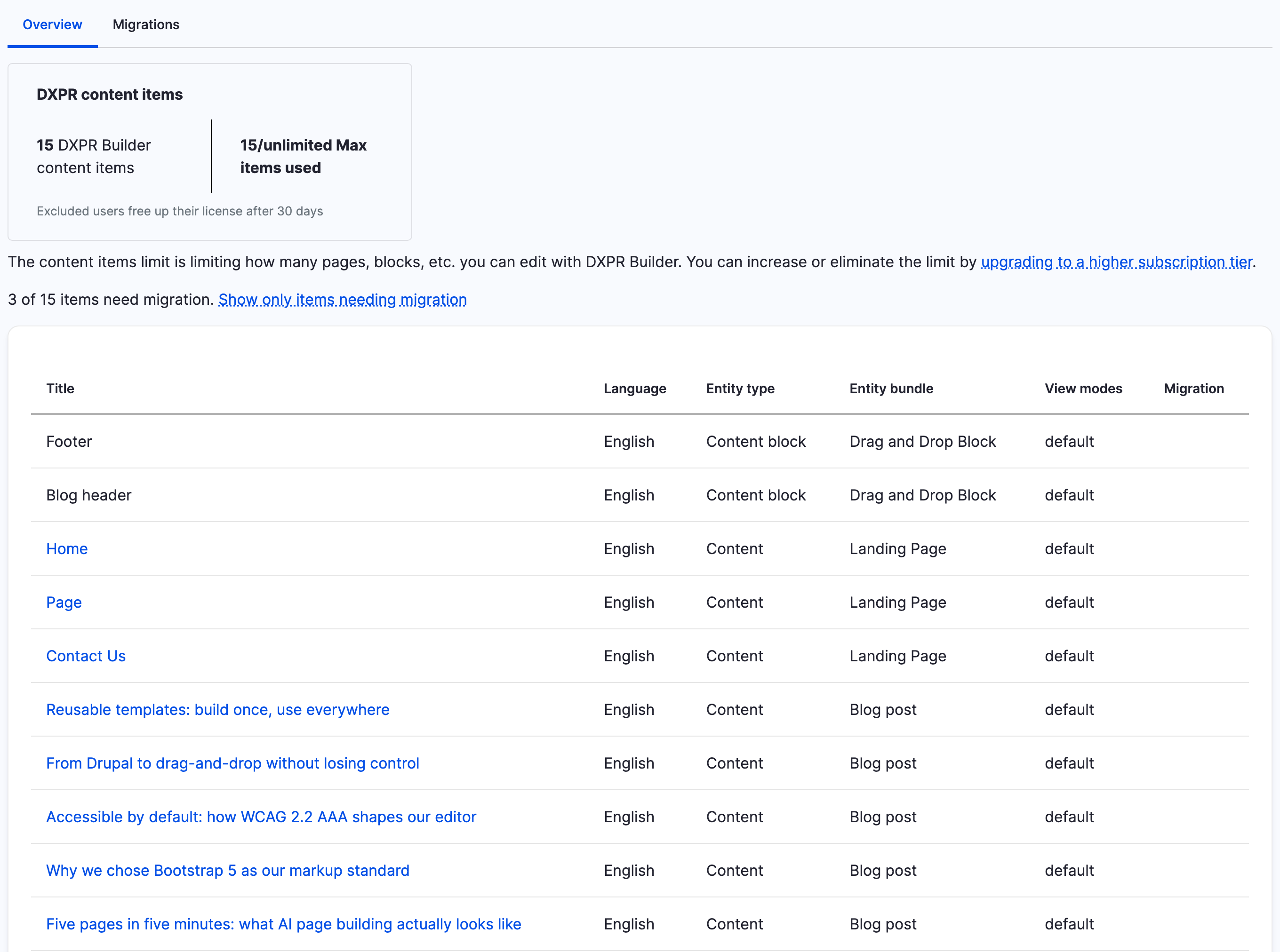Switch to the Overview tab
This screenshot has height=952, width=1280.
pyautogui.click(x=52, y=25)
